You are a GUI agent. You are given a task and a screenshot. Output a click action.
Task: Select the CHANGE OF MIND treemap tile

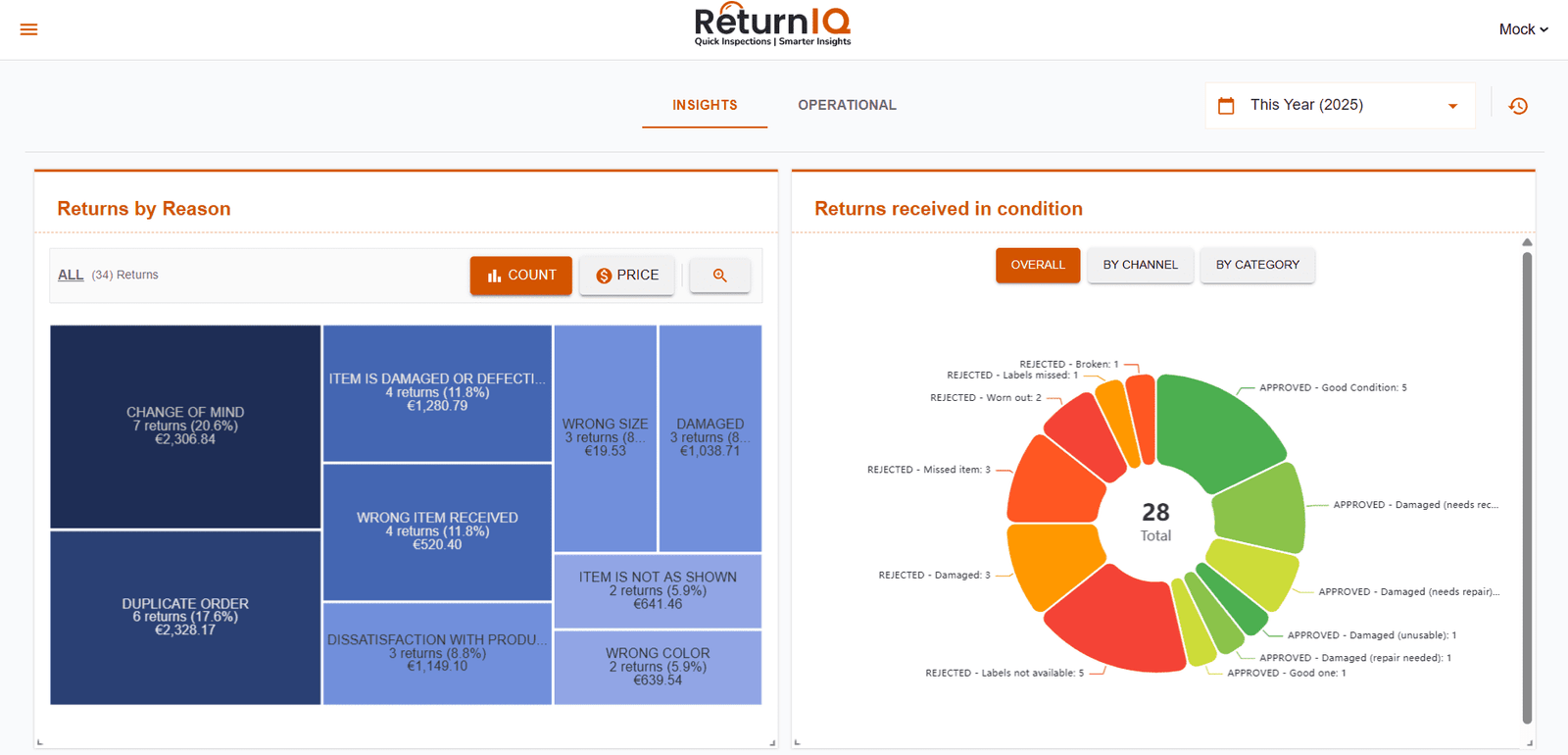click(x=185, y=427)
